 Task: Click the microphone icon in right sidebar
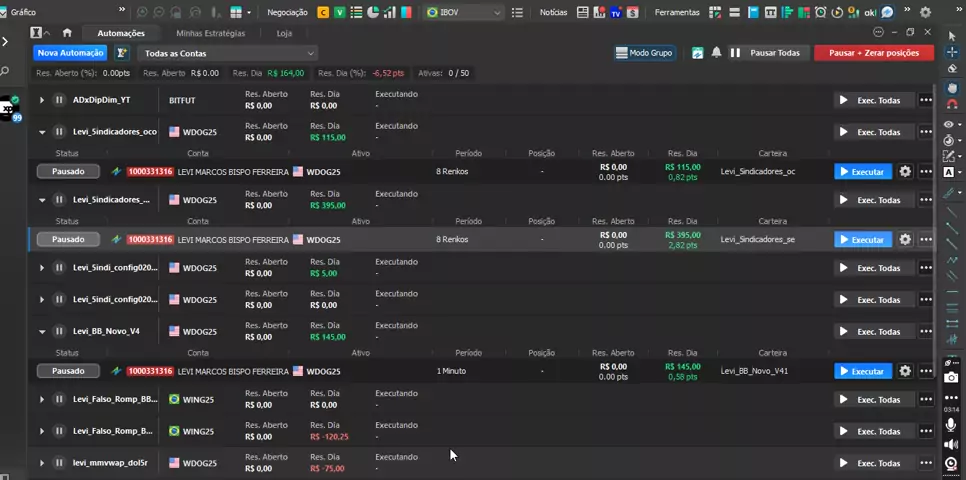tap(951, 425)
